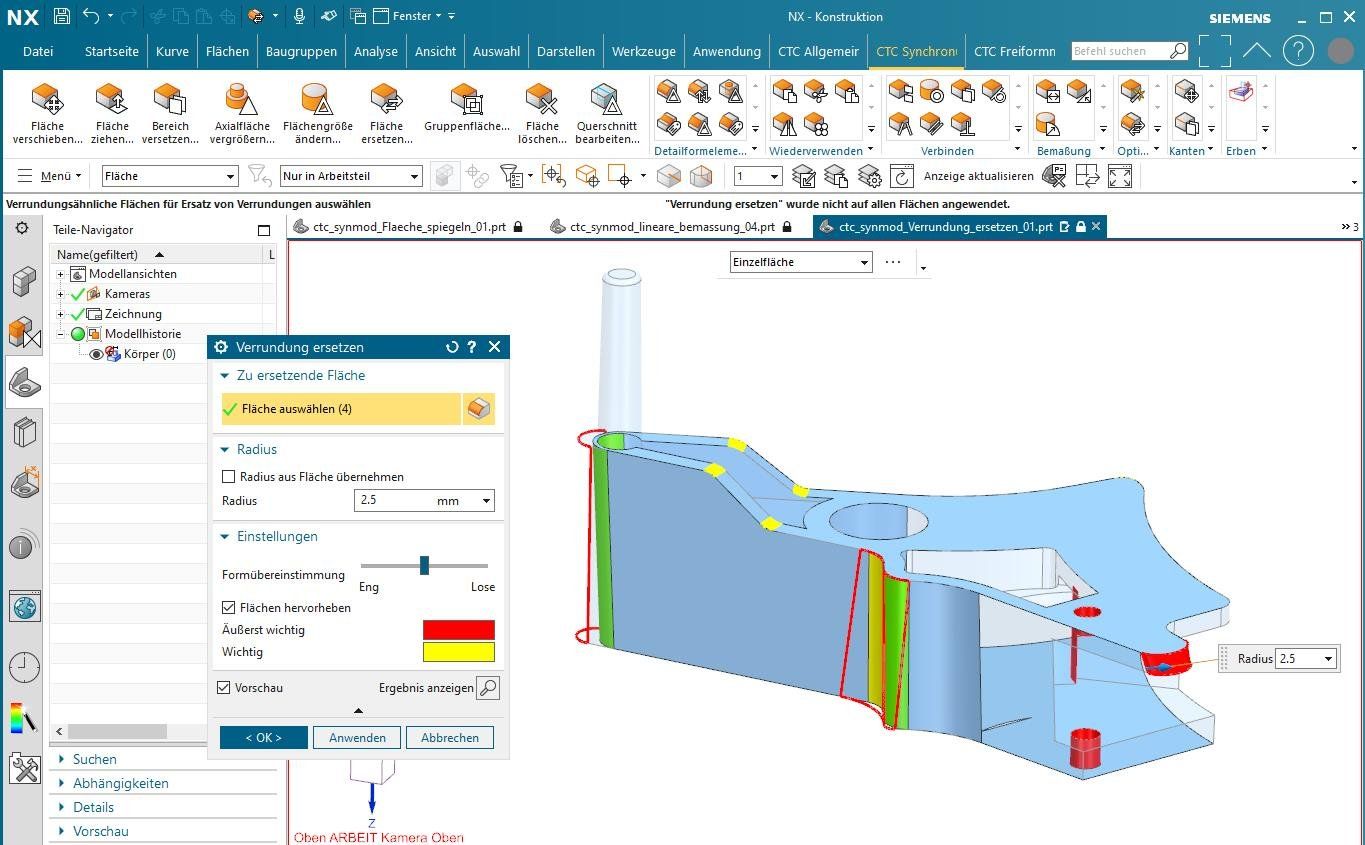Click the red Äußerst wichtig color swatch
The height and width of the screenshot is (845, 1365).
coord(458,630)
